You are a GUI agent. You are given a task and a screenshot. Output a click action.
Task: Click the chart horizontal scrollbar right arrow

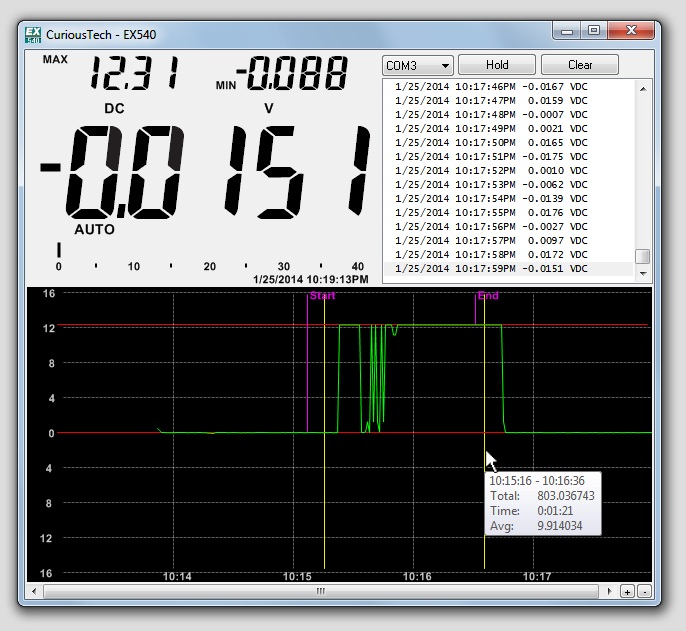click(609, 592)
